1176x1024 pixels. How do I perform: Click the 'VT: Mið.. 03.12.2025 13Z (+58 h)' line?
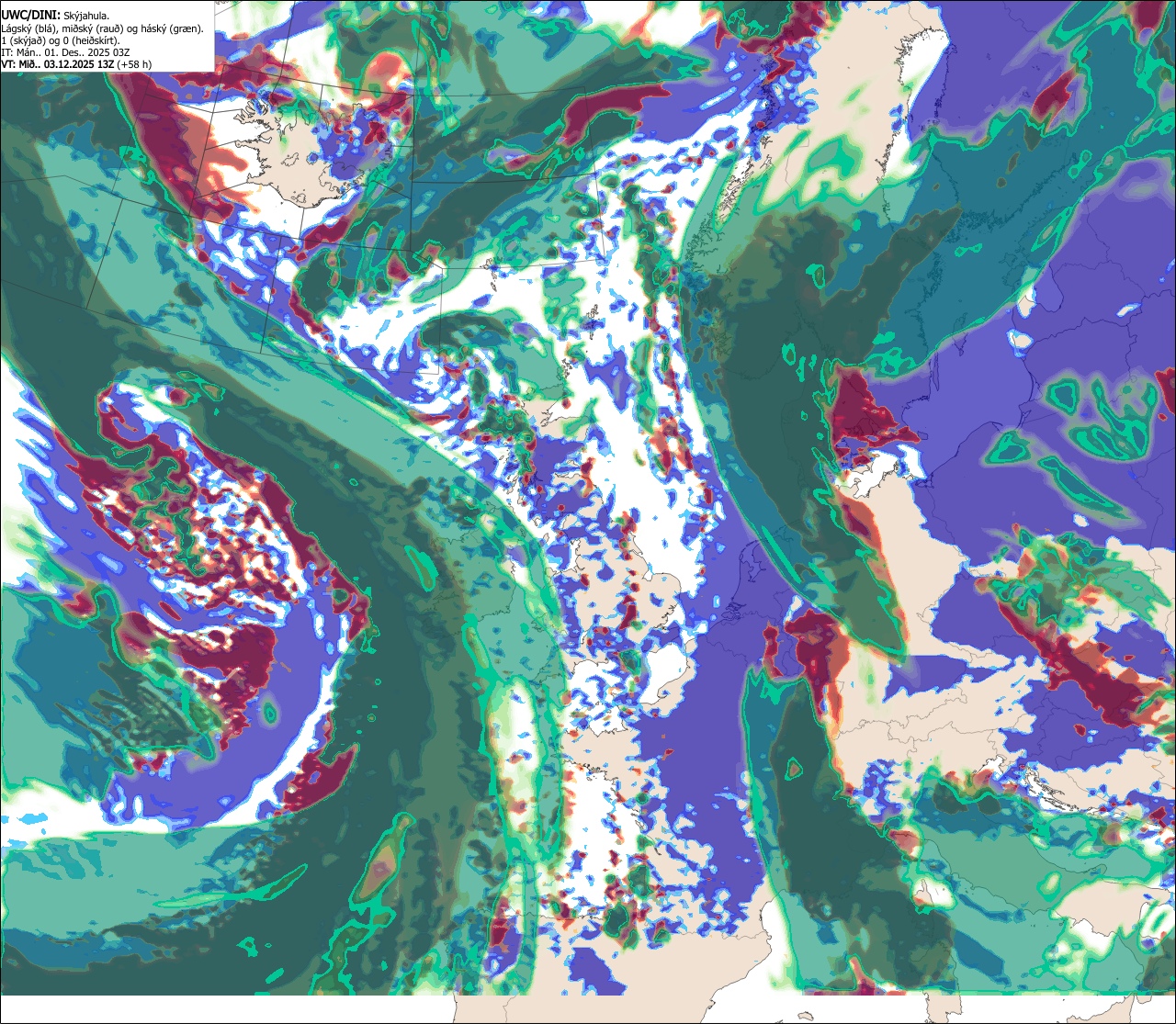click(x=77, y=64)
